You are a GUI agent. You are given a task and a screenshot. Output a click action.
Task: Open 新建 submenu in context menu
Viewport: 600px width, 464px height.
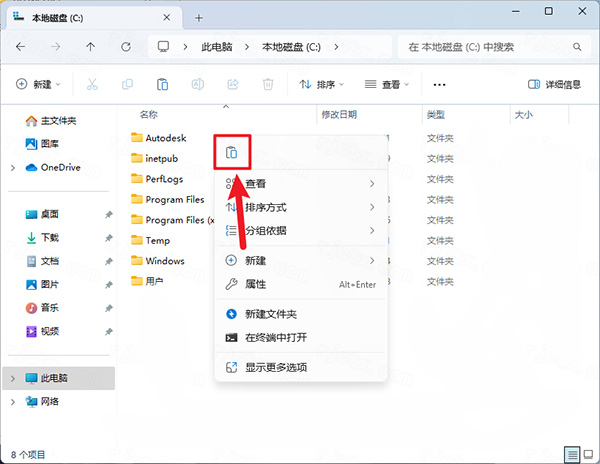point(301,261)
